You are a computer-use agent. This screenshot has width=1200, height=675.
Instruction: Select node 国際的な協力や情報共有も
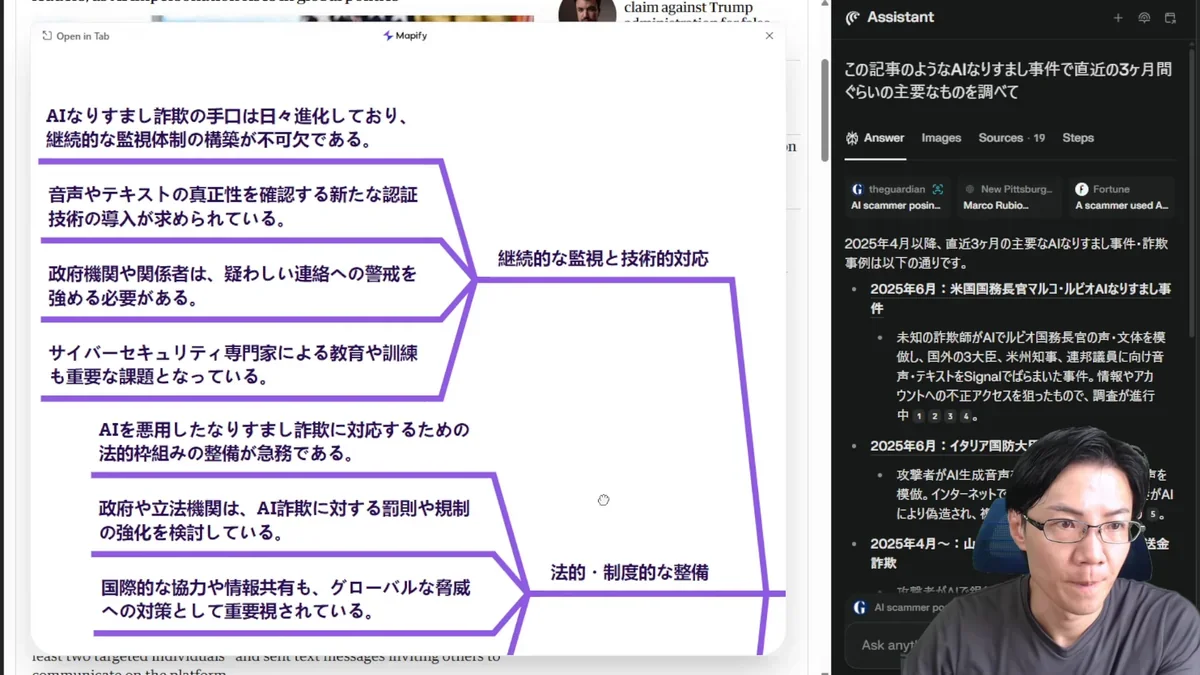tap(285, 599)
